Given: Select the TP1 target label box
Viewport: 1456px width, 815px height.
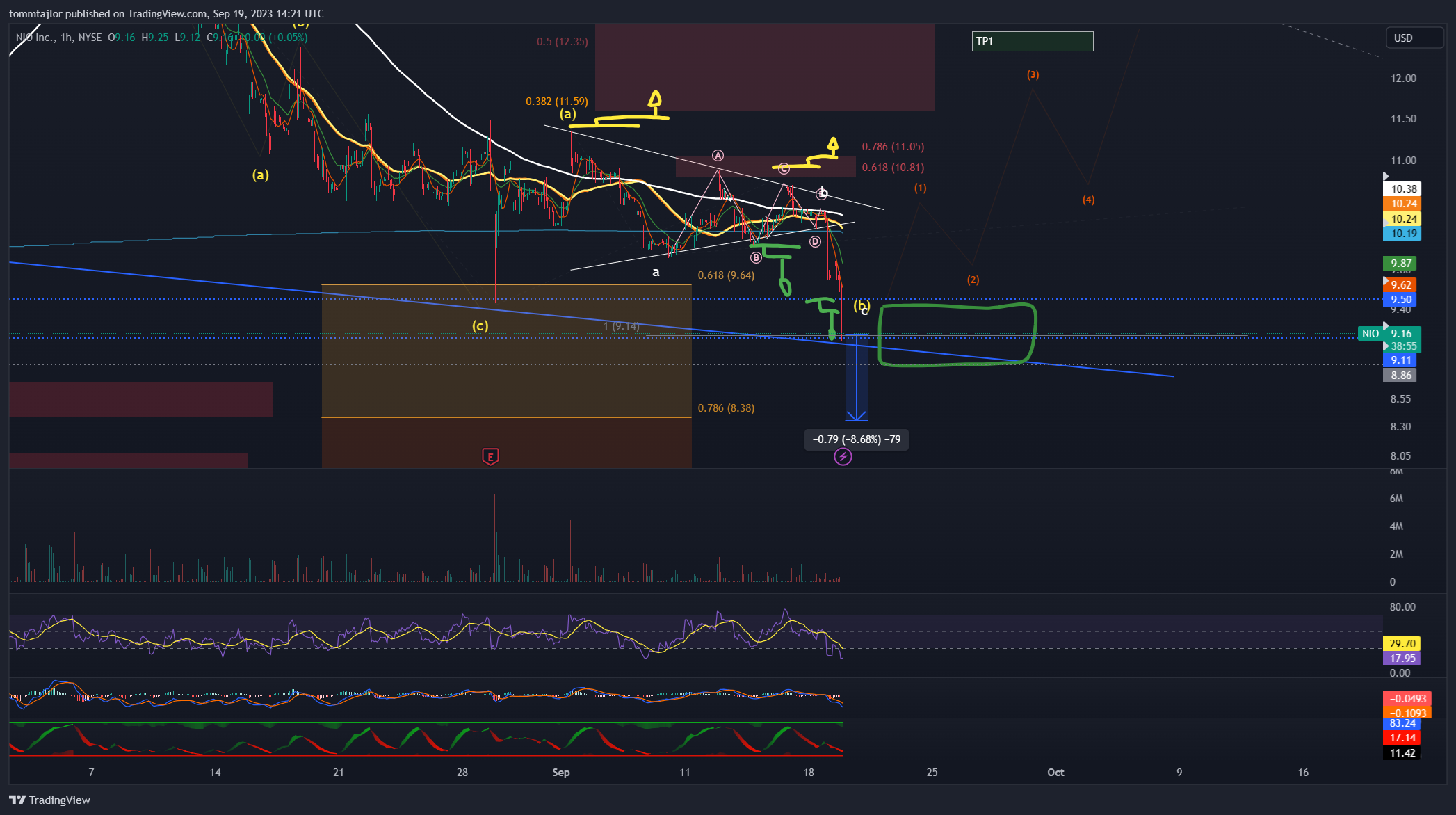Looking at the screenshot, I should pos(1033,41).
